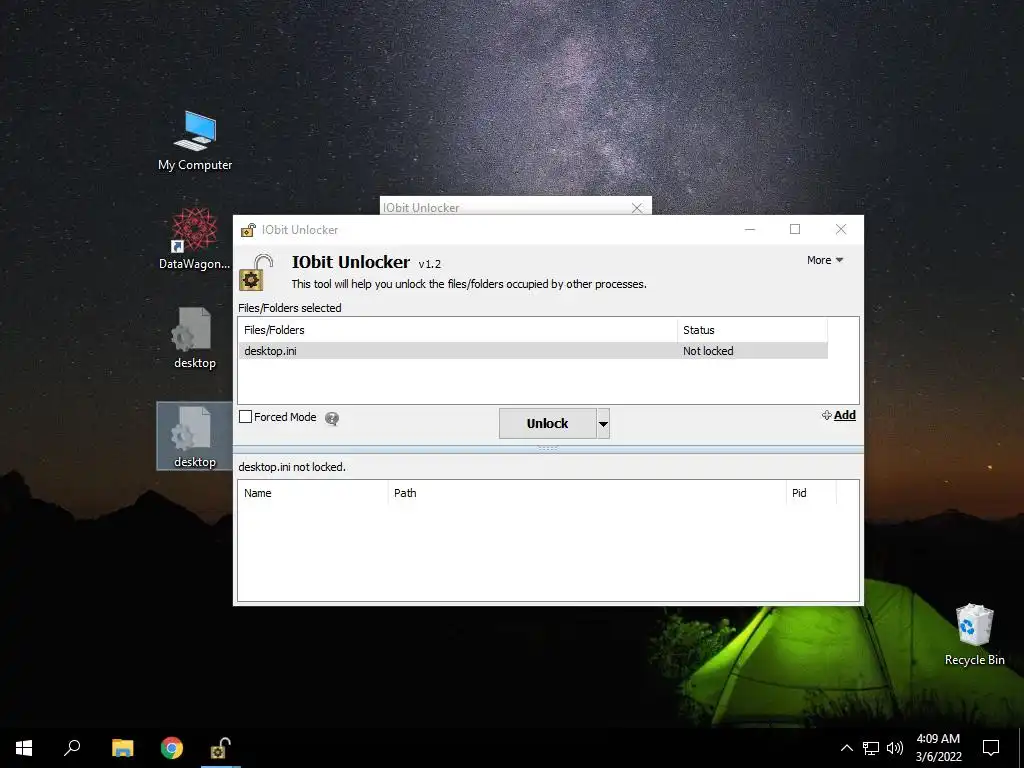Viewport: 1024px width, 768px height.
Task: Open My Computer desktop icon
Action: (195, 140)
